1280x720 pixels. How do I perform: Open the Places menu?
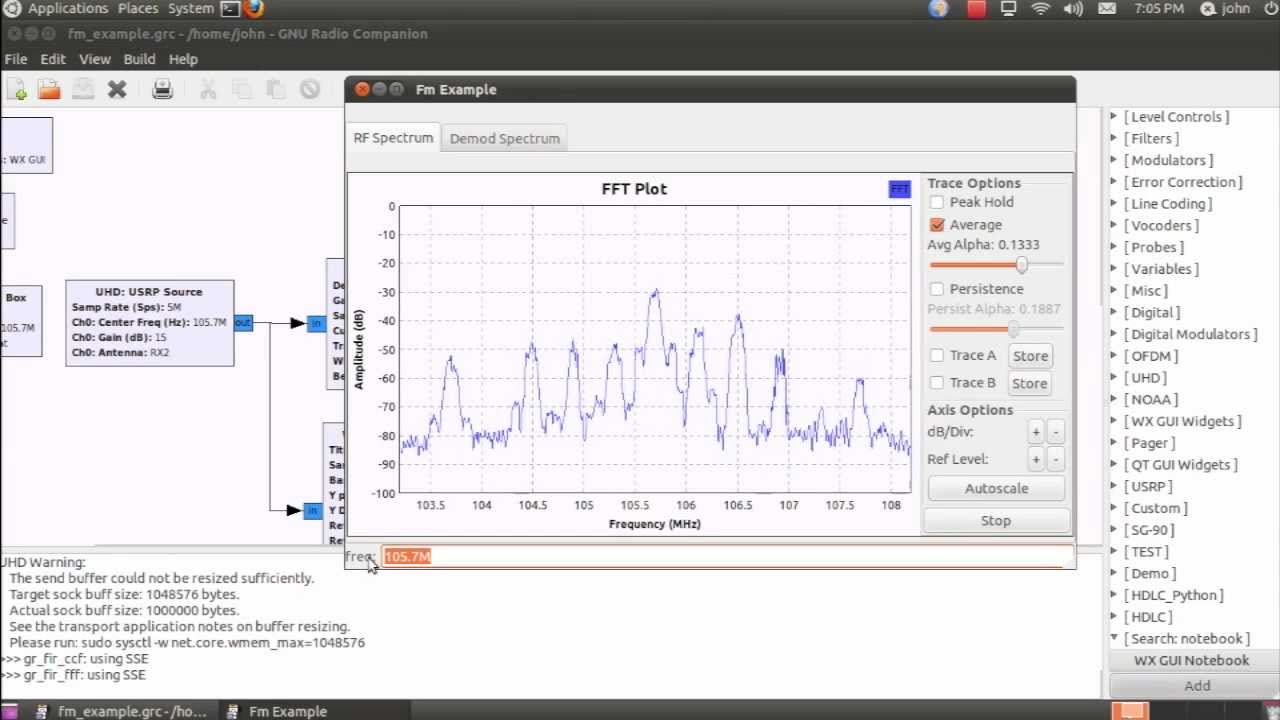pyautogui.click(x=138, y=9)
